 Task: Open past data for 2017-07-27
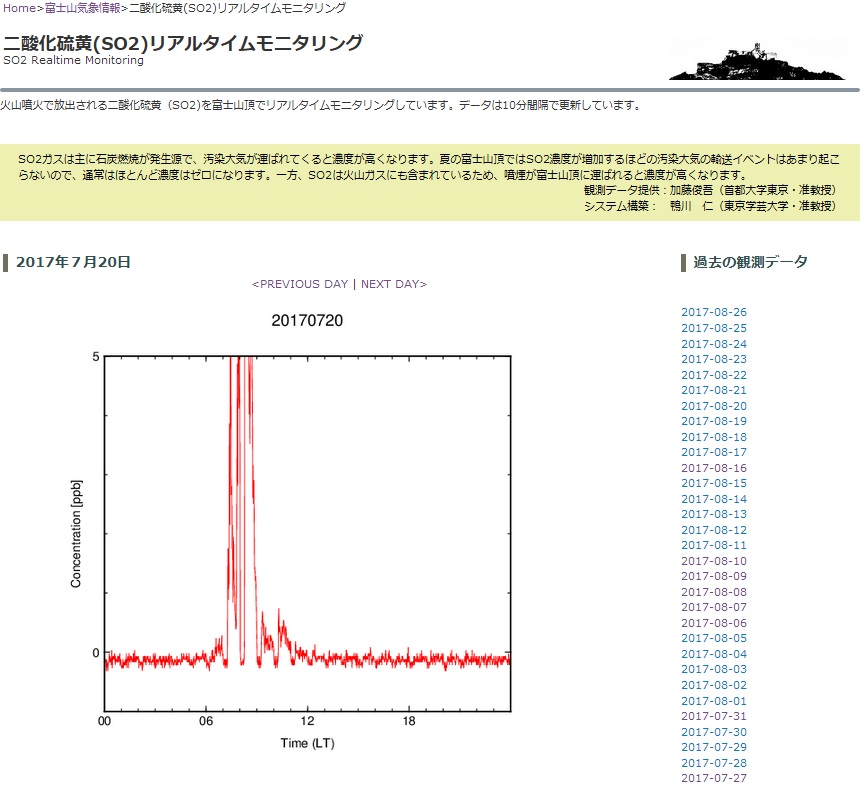click(x=714, y=778)
